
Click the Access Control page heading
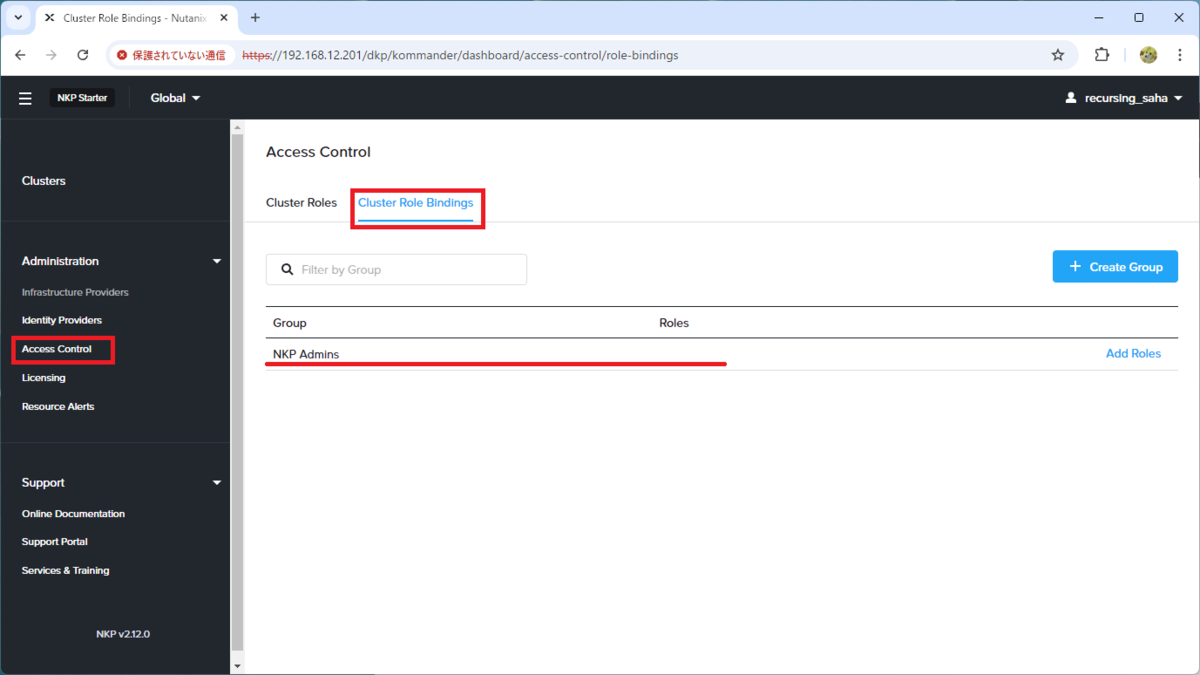[x=318, y=152]
